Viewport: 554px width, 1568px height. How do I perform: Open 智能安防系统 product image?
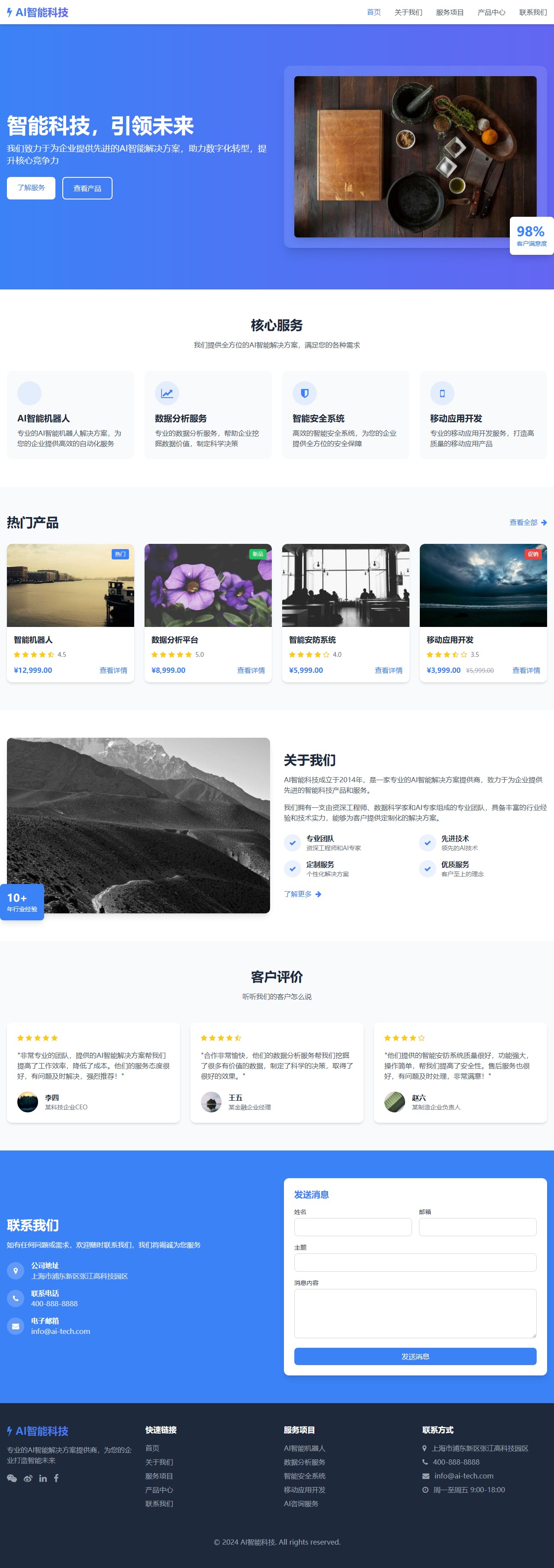[346, 585]
